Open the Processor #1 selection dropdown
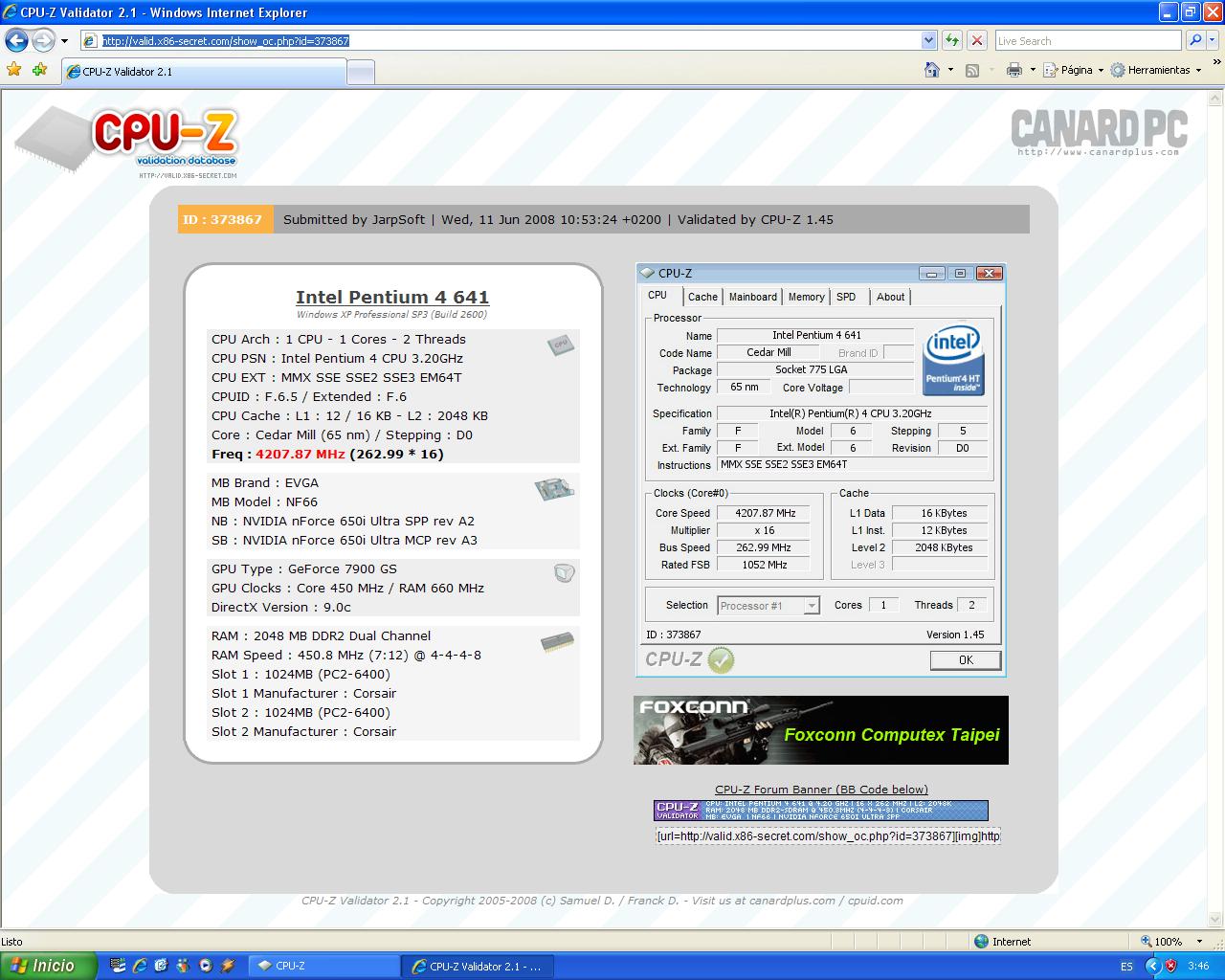 [x=768, y=606]
